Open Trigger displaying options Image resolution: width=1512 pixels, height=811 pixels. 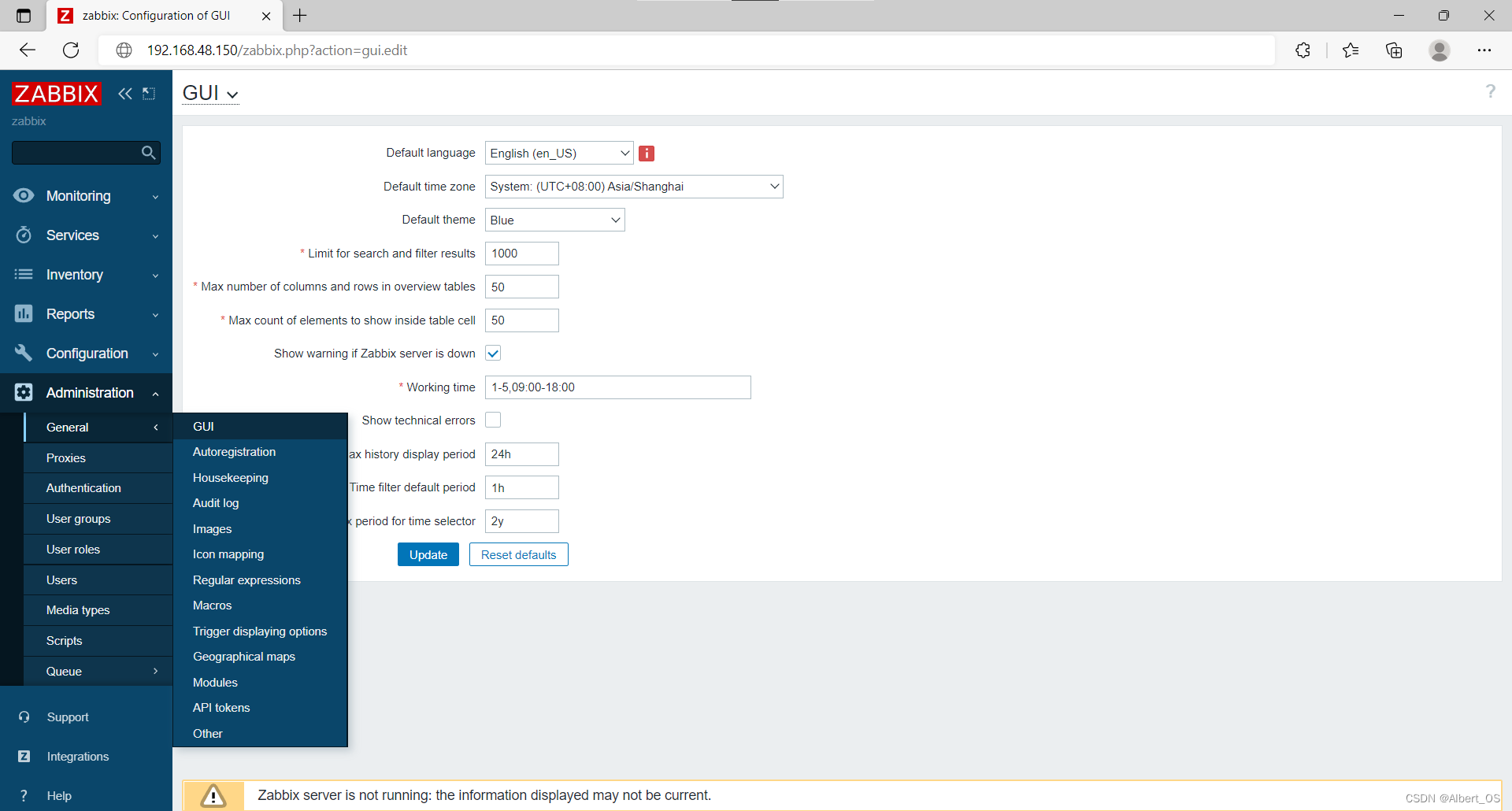(260, 631)
